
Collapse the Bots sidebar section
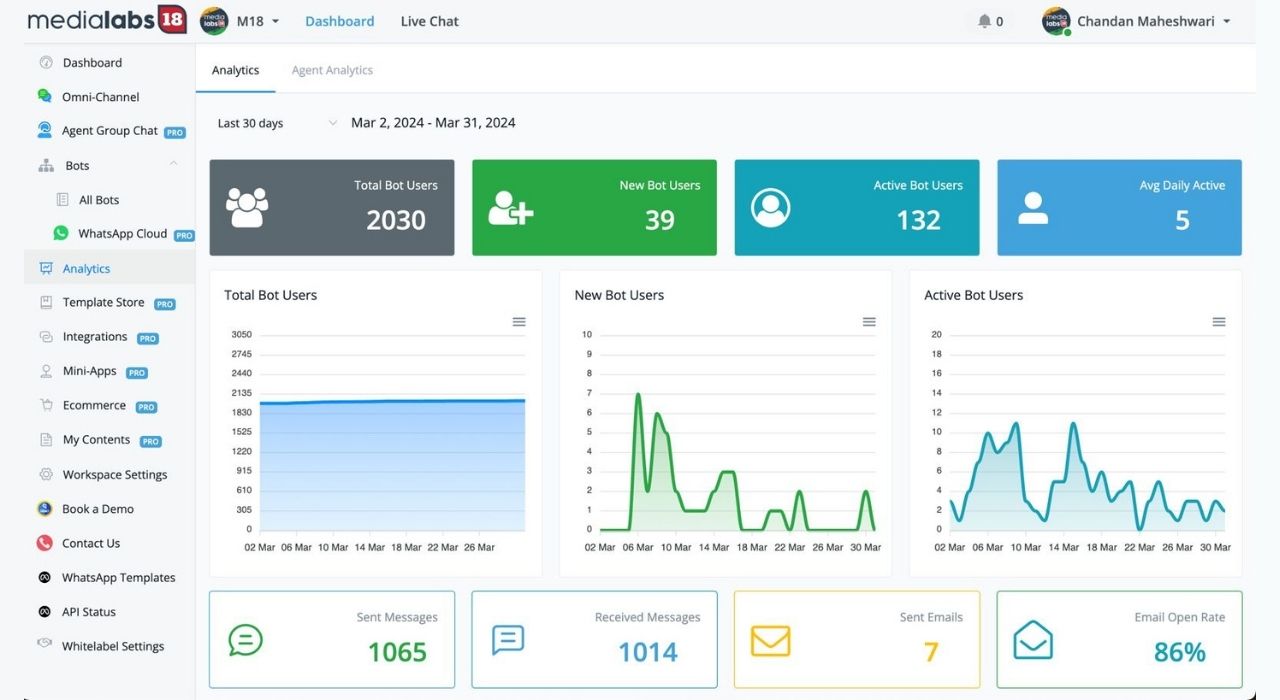pos(173,165)
